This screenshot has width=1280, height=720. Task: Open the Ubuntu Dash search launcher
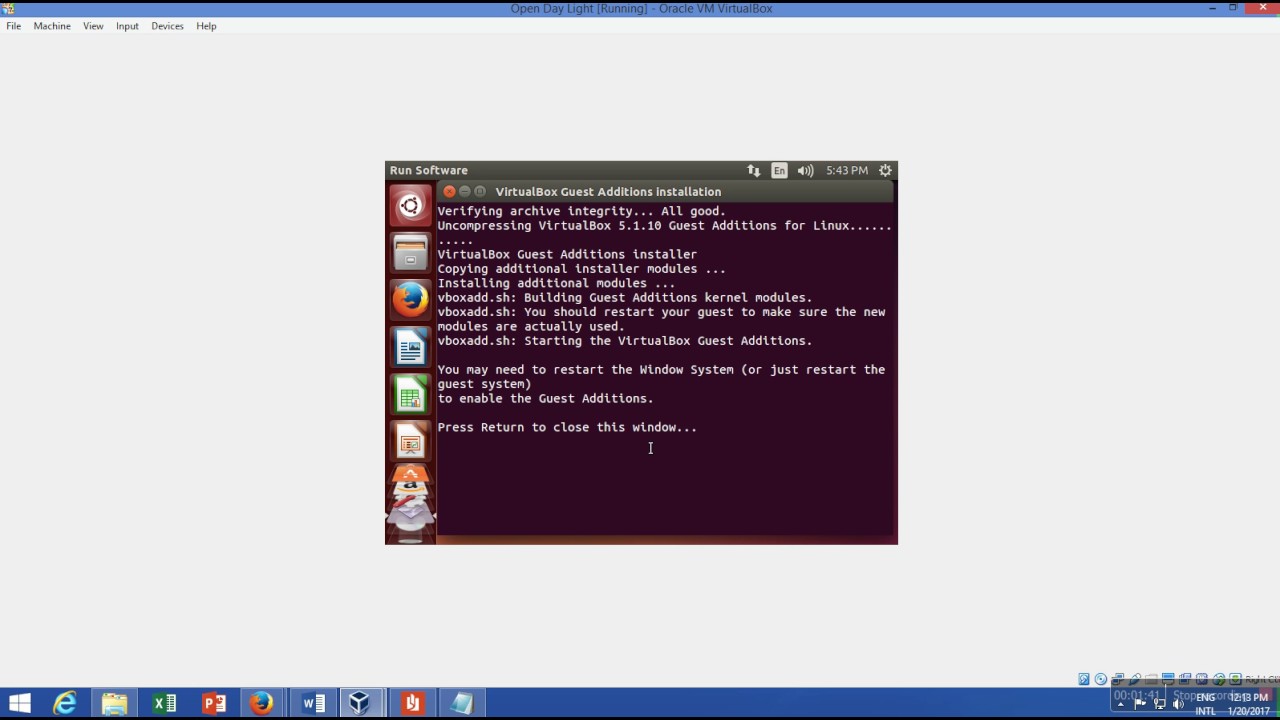tap(410, 206)
